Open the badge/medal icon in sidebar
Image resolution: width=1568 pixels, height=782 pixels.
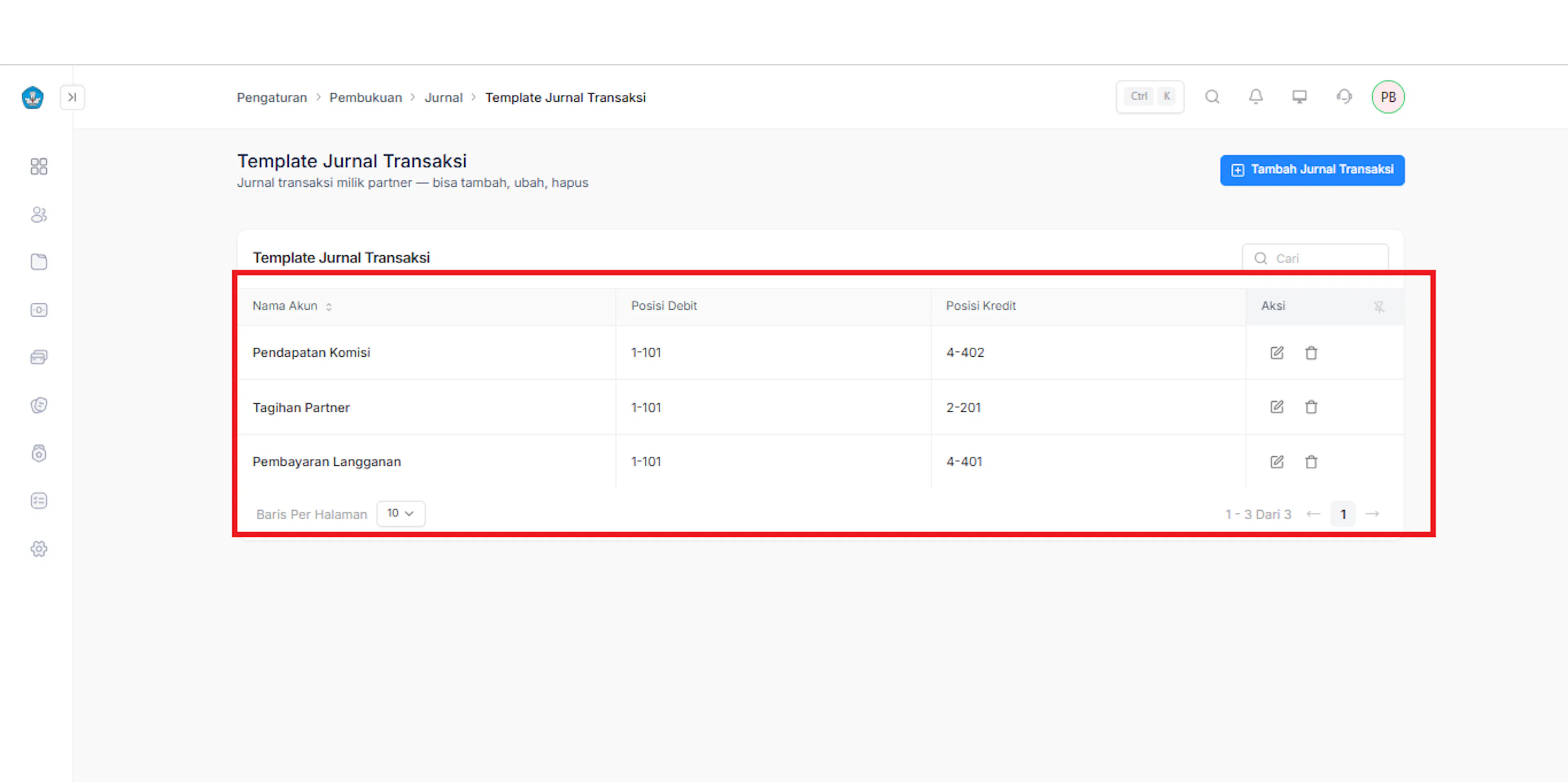(x=39, y=453)
